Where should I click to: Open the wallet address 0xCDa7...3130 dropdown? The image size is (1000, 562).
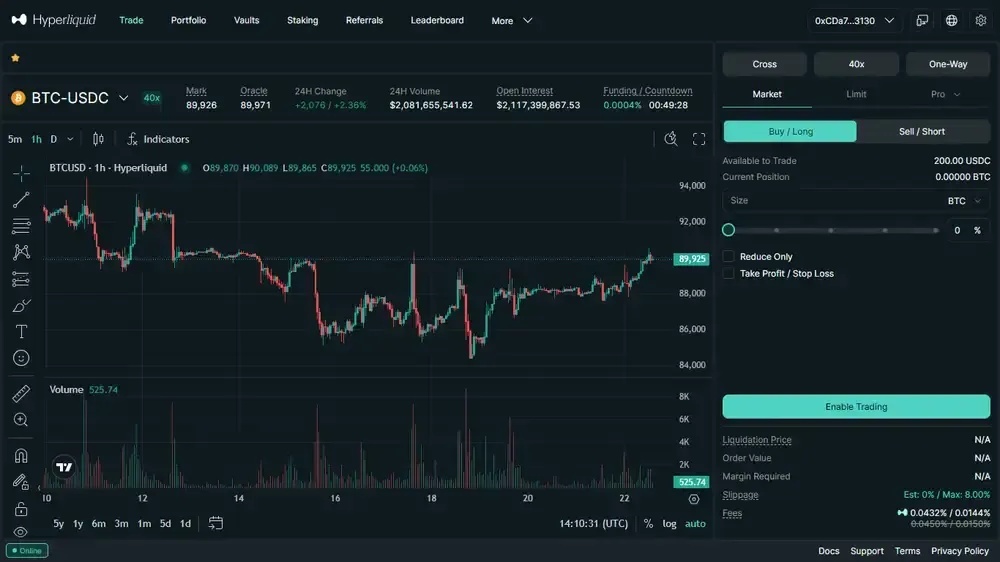coord(854,20)
